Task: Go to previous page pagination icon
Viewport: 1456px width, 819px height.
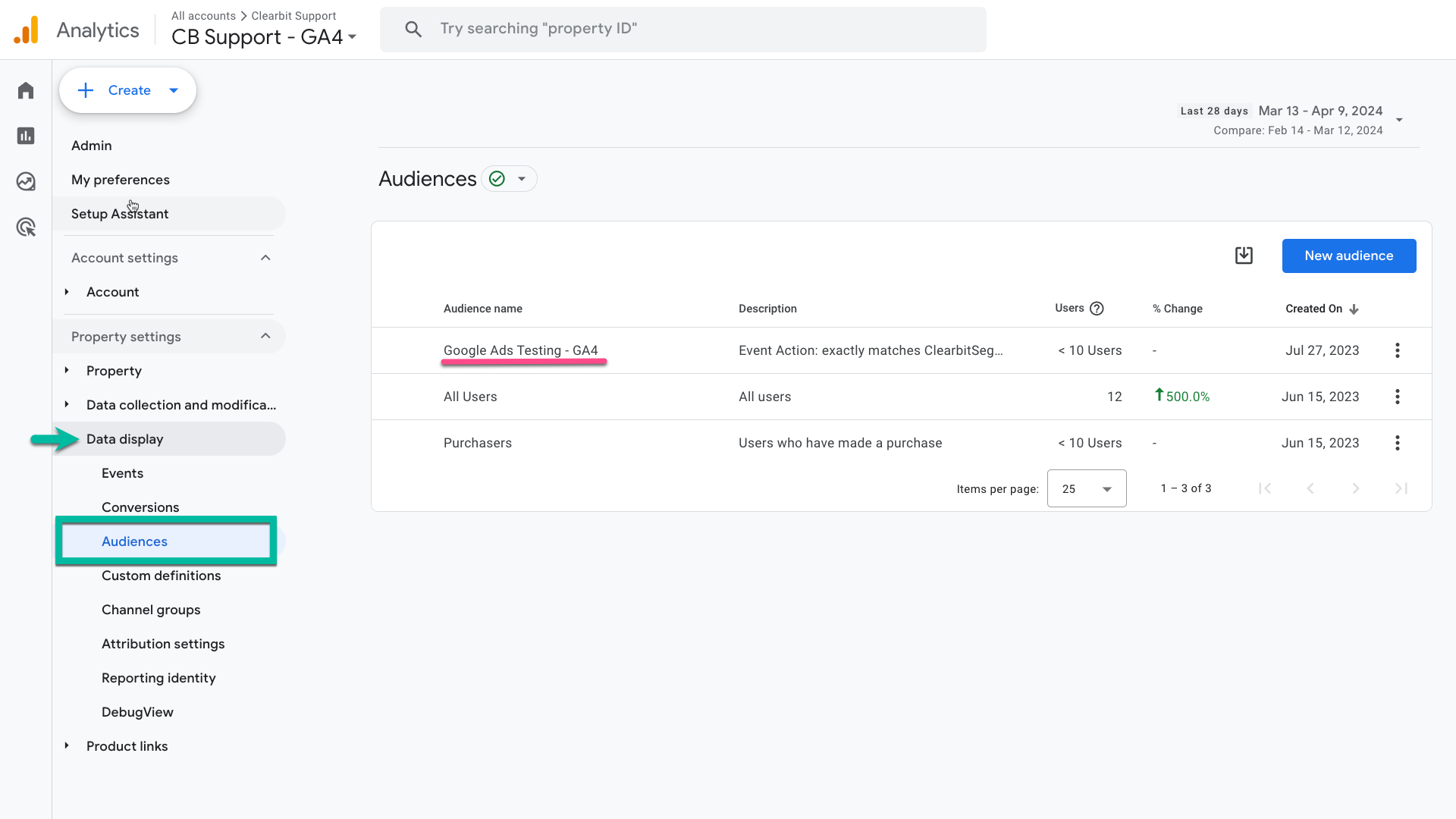Action: point(1310,488)
